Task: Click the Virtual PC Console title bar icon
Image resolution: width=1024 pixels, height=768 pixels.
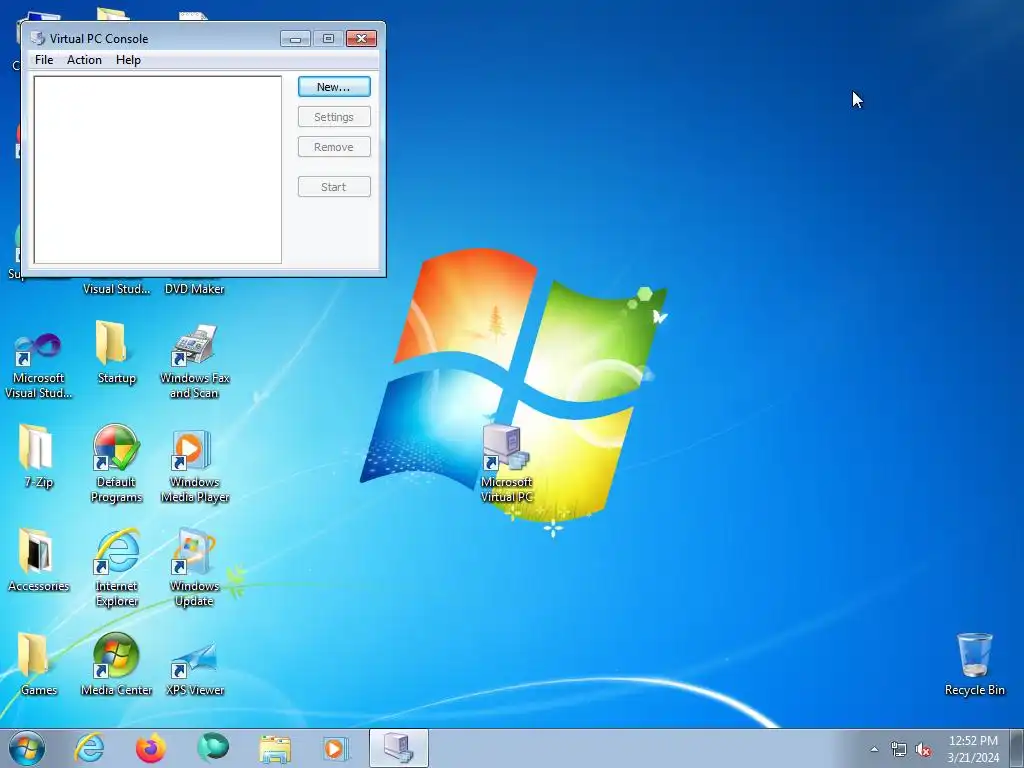Action: click(x=38, y=39)
